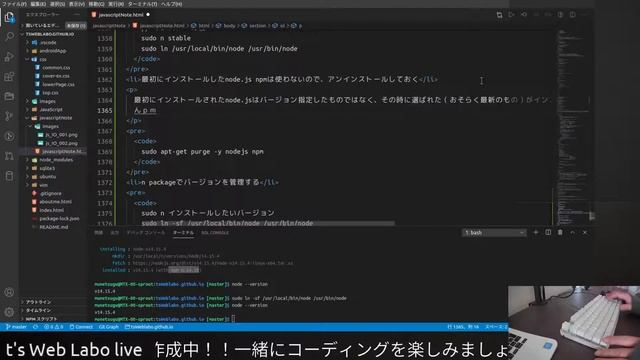This screenshot has height=360, width=640.
Task: Expand the ubuntu folder
Action: (x=48, y=177)
